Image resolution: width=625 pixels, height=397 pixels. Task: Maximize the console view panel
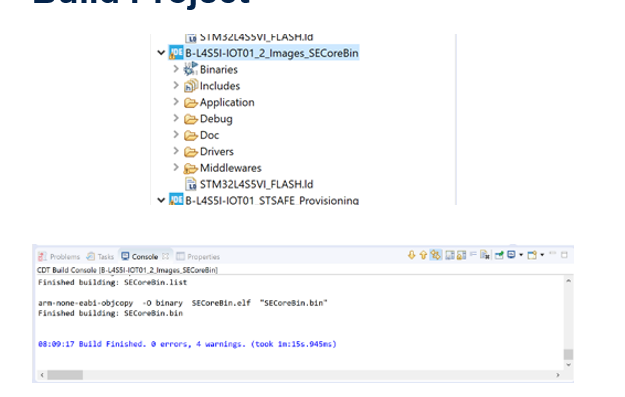pos(564,255)
